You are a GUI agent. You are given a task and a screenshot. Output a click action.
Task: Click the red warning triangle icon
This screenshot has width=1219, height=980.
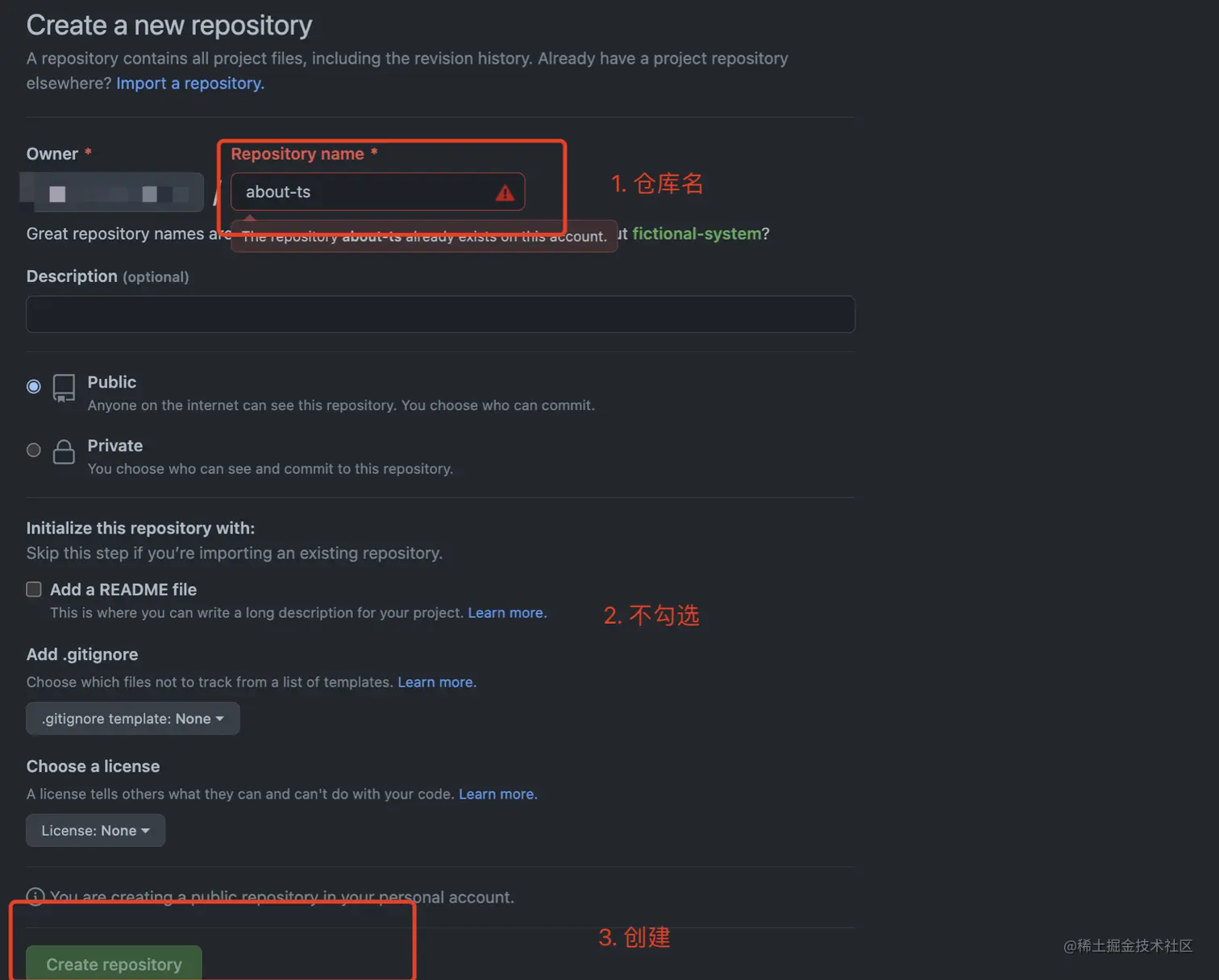coord(505,193)
